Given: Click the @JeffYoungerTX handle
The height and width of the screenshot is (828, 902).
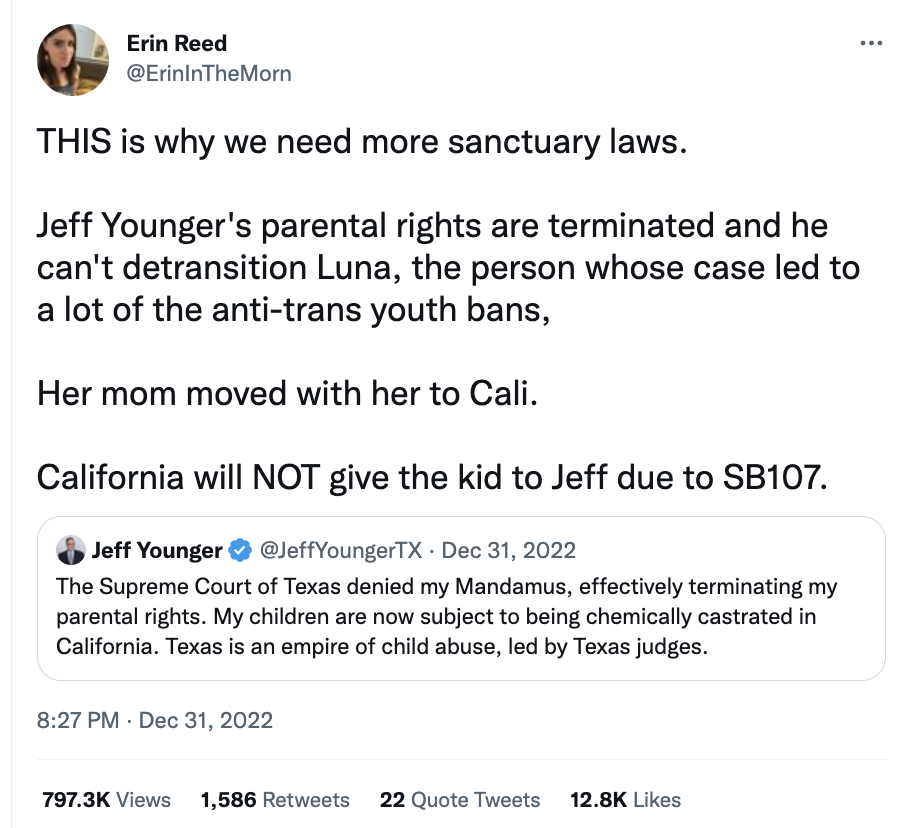Looking at the screenshot, I should (x=342, y=551).
